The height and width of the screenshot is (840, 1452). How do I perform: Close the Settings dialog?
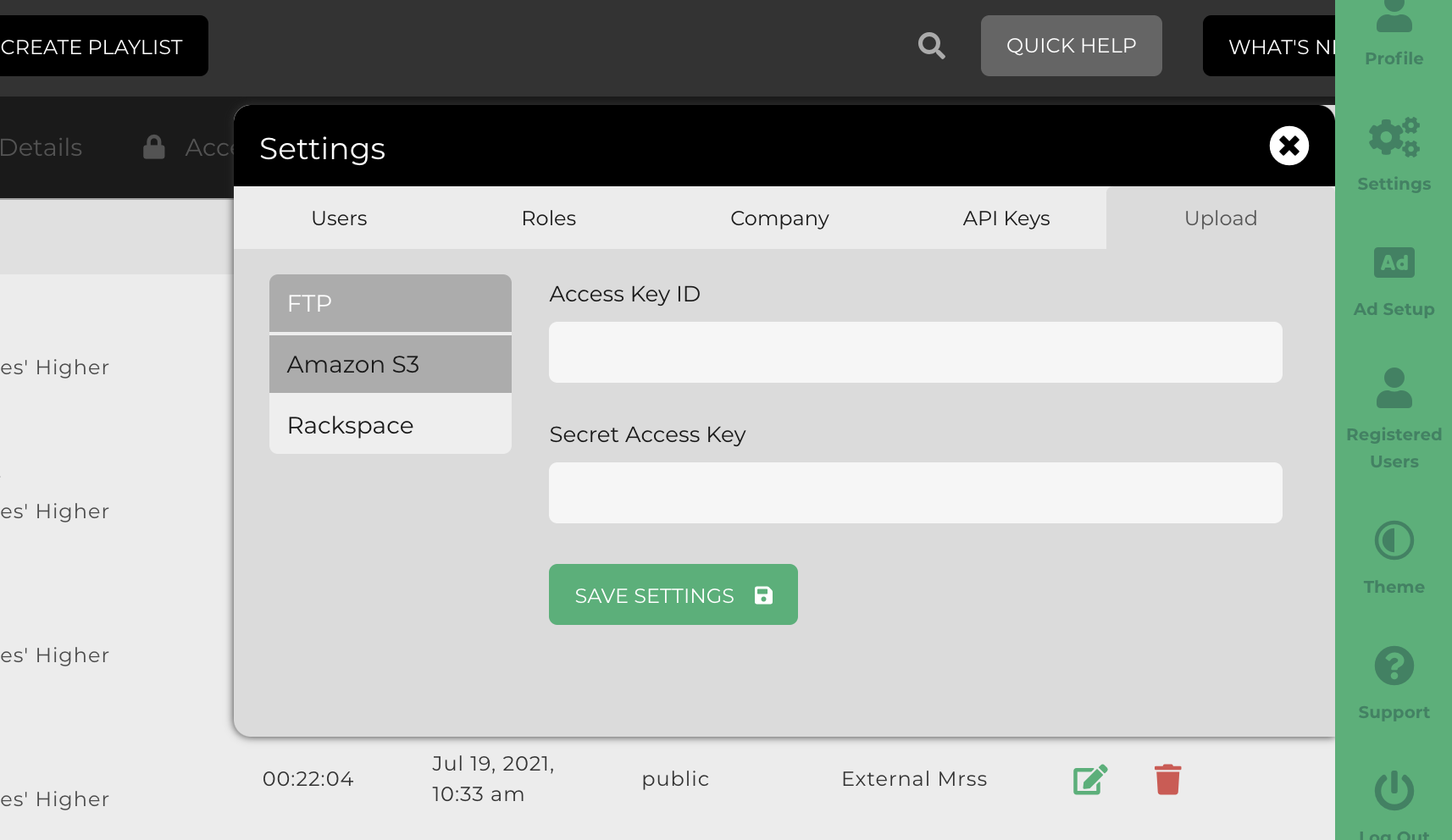click(x=1289, y=146)
